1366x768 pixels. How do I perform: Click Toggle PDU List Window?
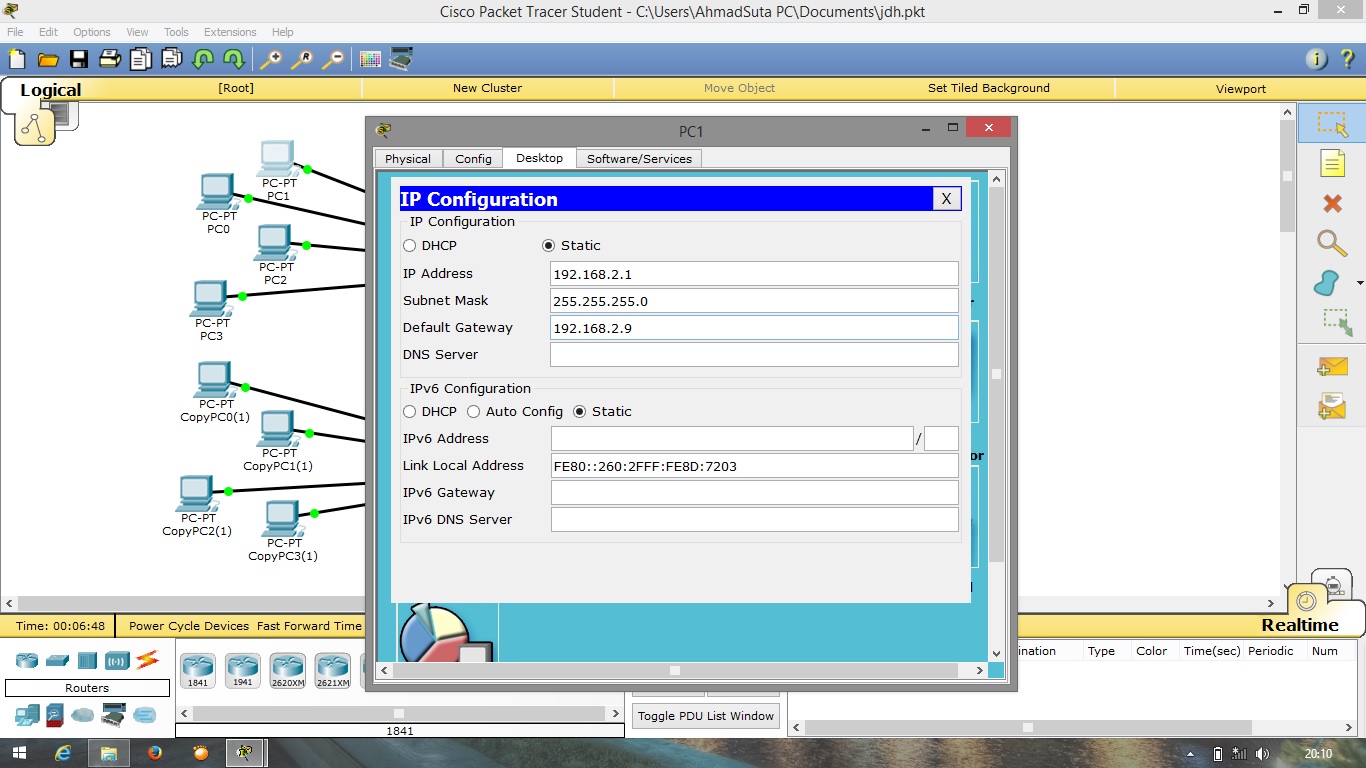coord(706,716)
